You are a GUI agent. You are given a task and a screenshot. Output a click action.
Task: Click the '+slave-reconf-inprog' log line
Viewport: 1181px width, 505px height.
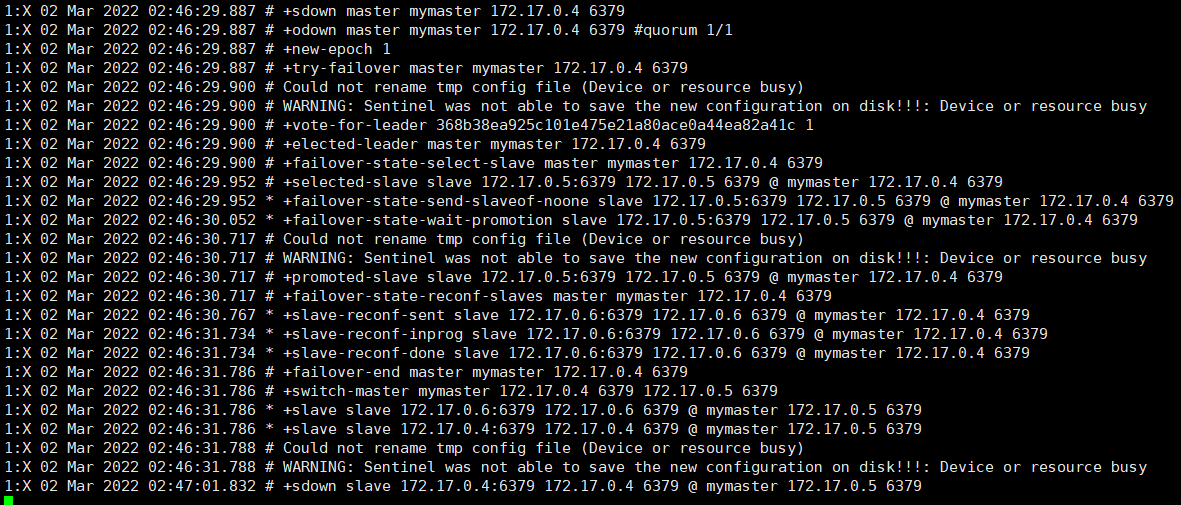[x=526, y=334]
